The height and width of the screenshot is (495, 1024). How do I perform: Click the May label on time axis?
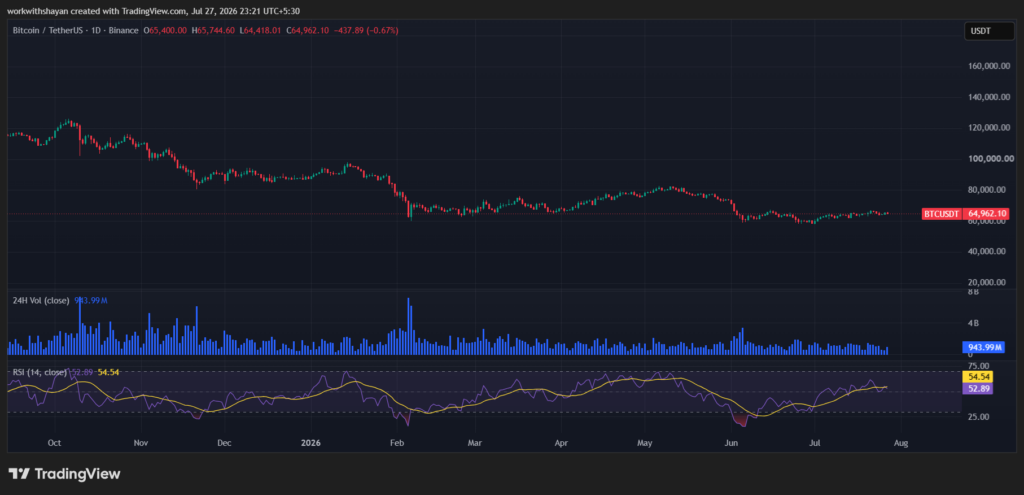tap(645, 443)
